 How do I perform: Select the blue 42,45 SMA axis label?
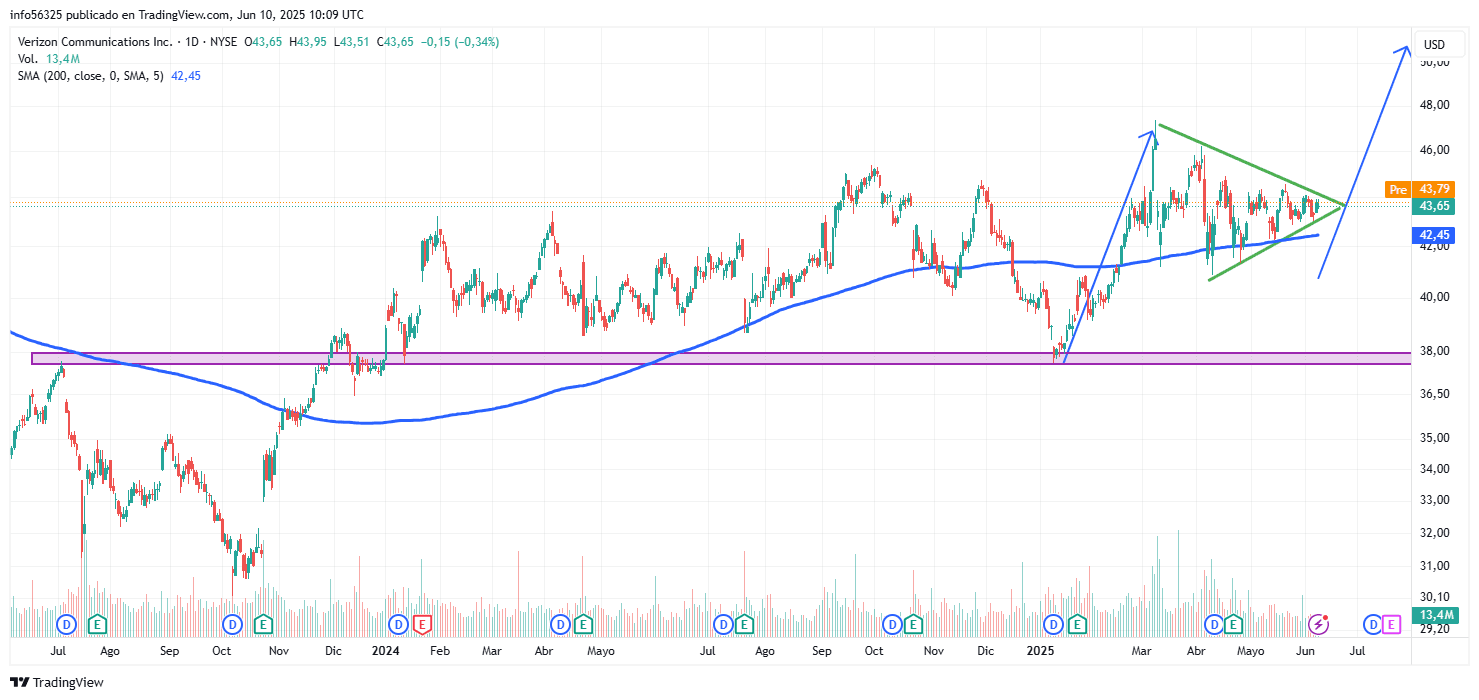coord(1434,236)
